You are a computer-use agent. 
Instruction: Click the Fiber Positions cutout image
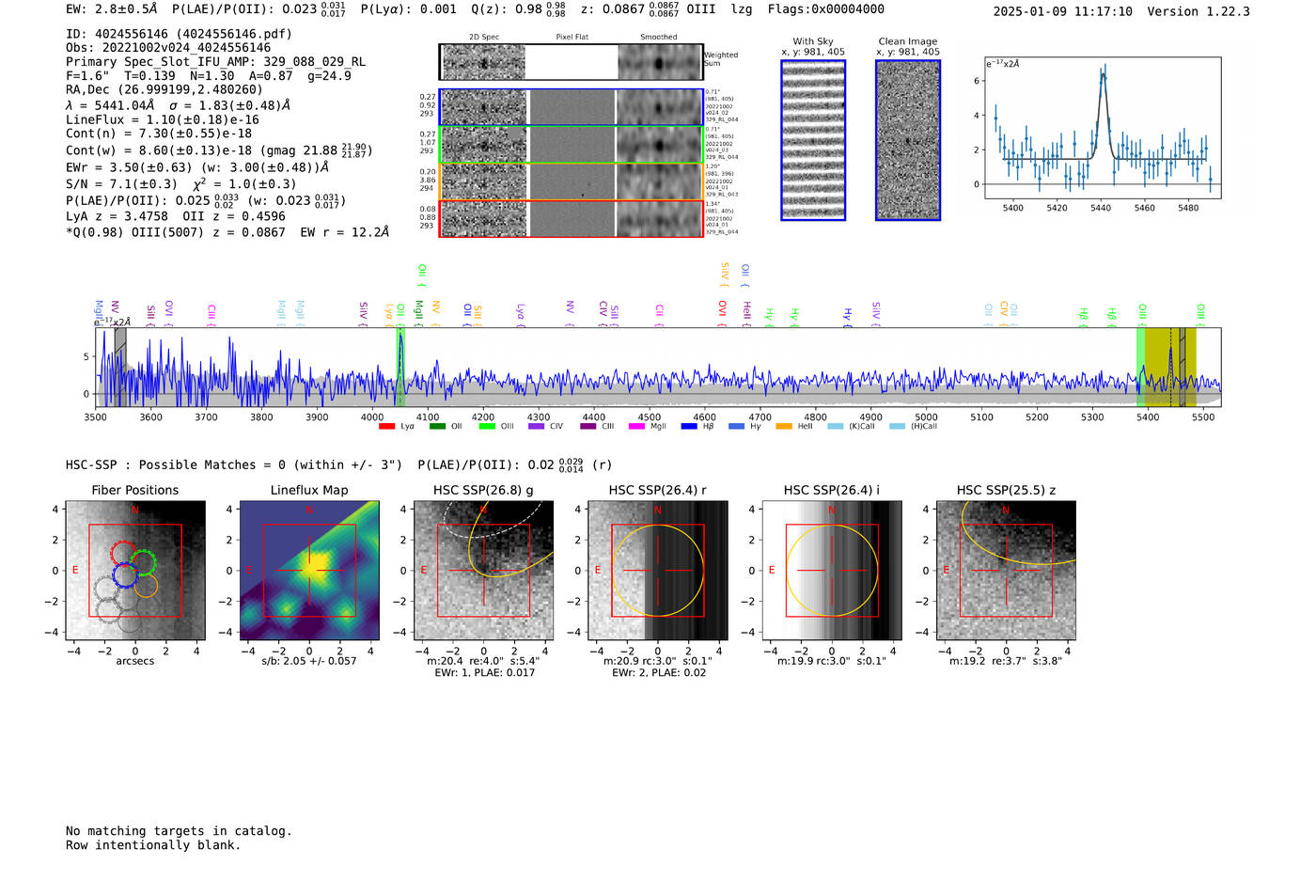pyautogui.click(x=135, y=571)
